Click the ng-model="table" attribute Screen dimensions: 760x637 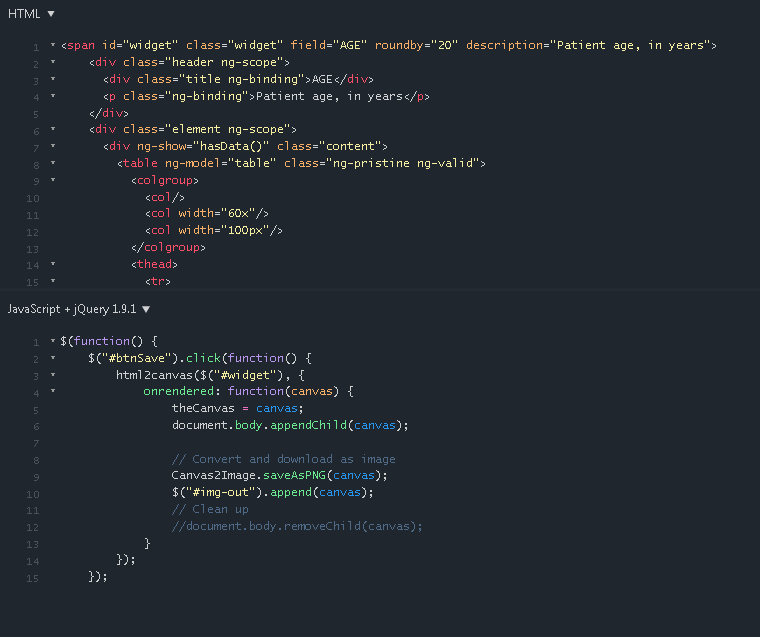pos(221,163)
